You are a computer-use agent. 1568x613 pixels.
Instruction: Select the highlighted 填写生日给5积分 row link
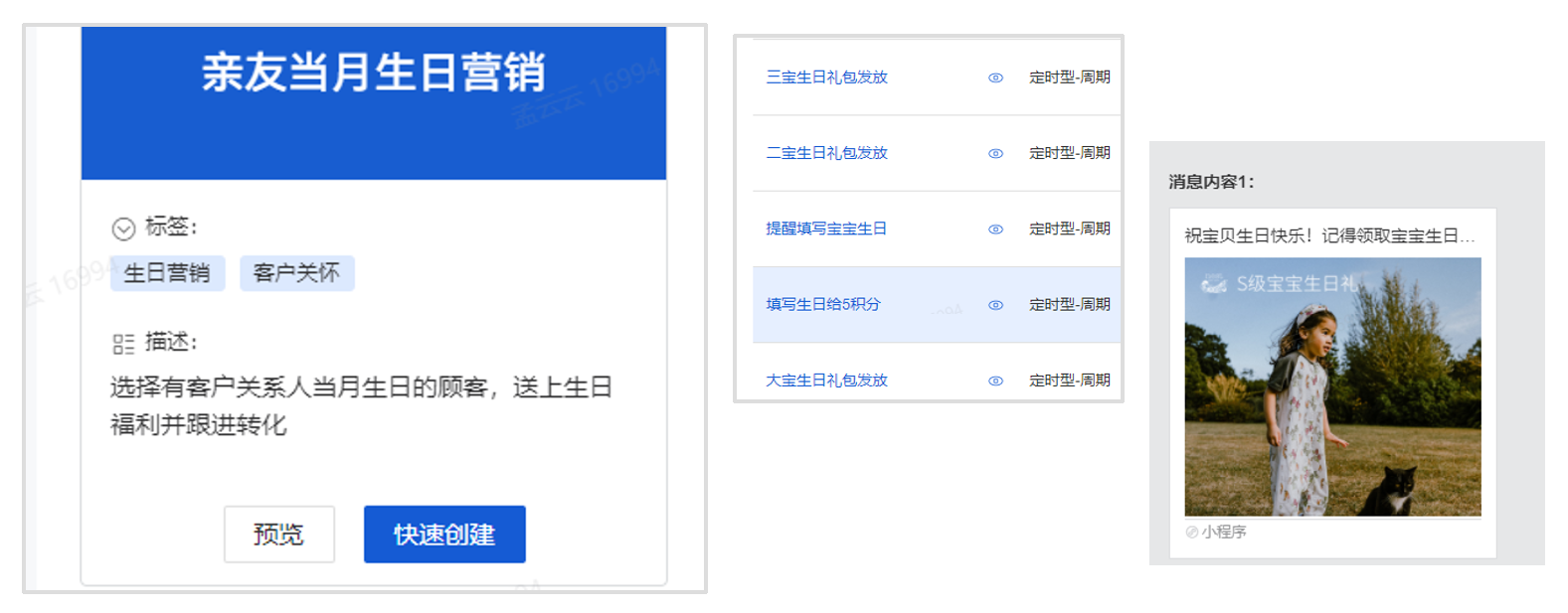(x=822, y=305)
